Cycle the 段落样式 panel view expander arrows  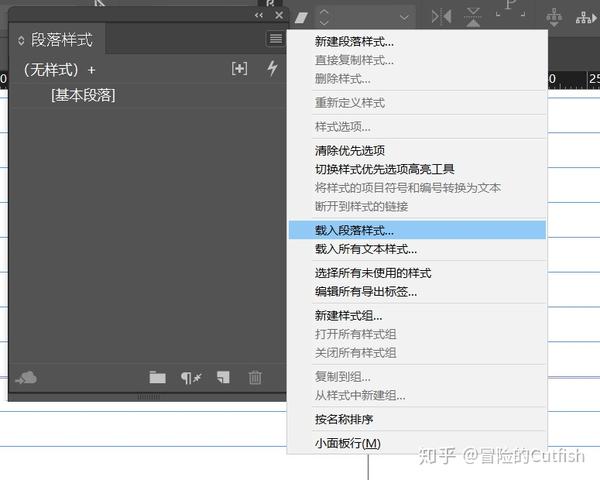pyautogui.click(x=21, y=40)
